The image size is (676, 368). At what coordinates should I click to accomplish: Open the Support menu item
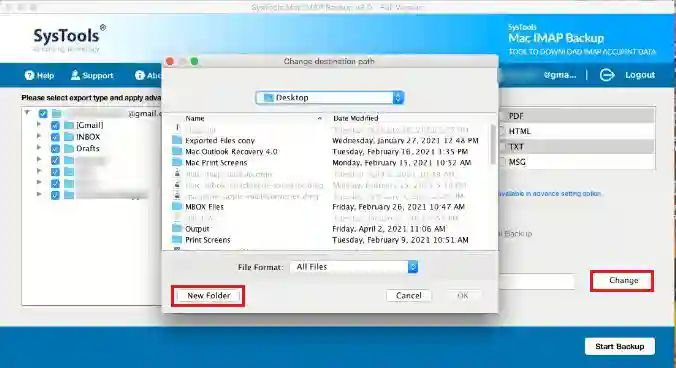pyautogui.click(x=92, y=75)
